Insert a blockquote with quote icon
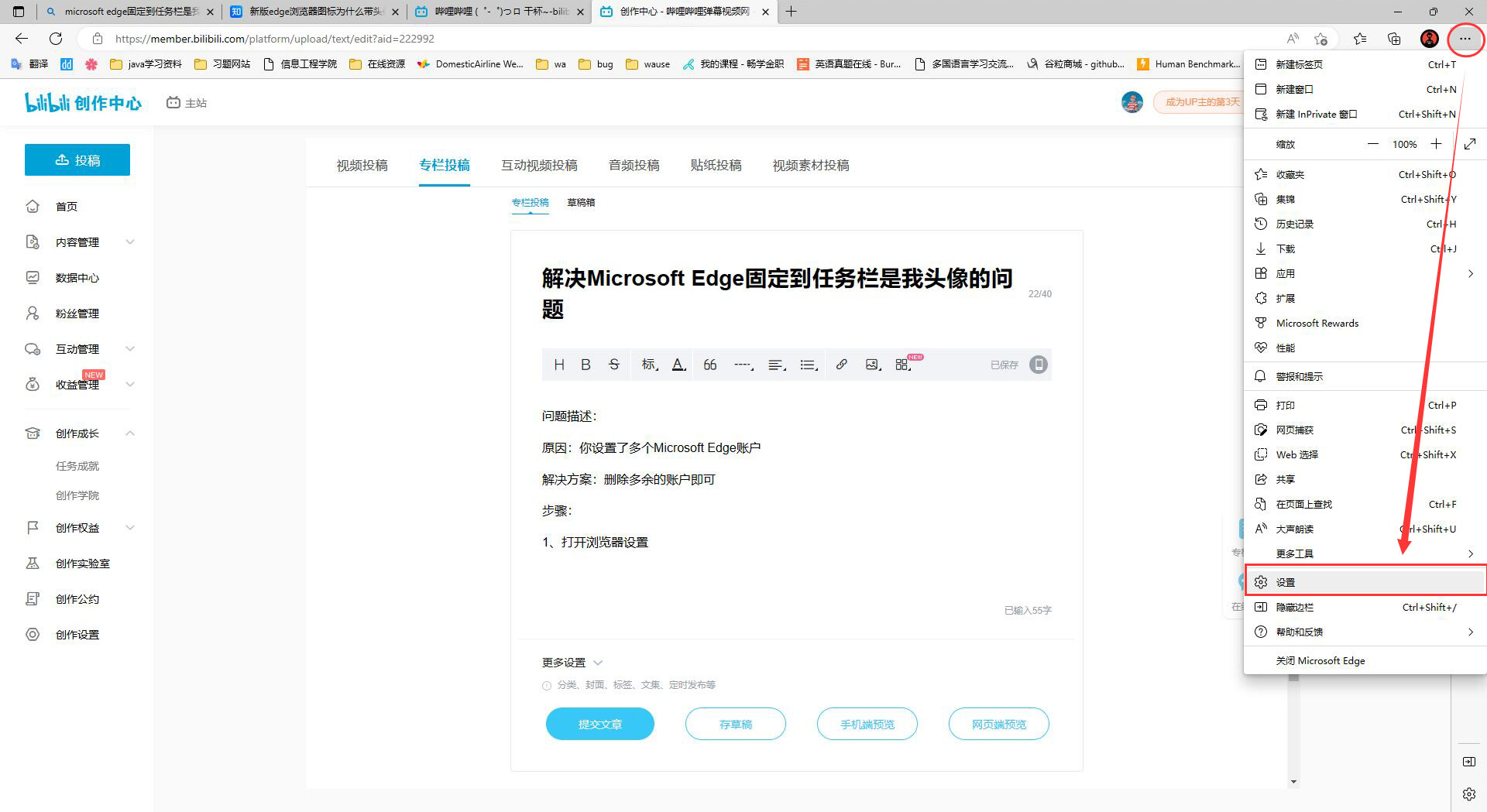Image resolution: width=1487 pixels, height=812 pixels. point(710,365)
